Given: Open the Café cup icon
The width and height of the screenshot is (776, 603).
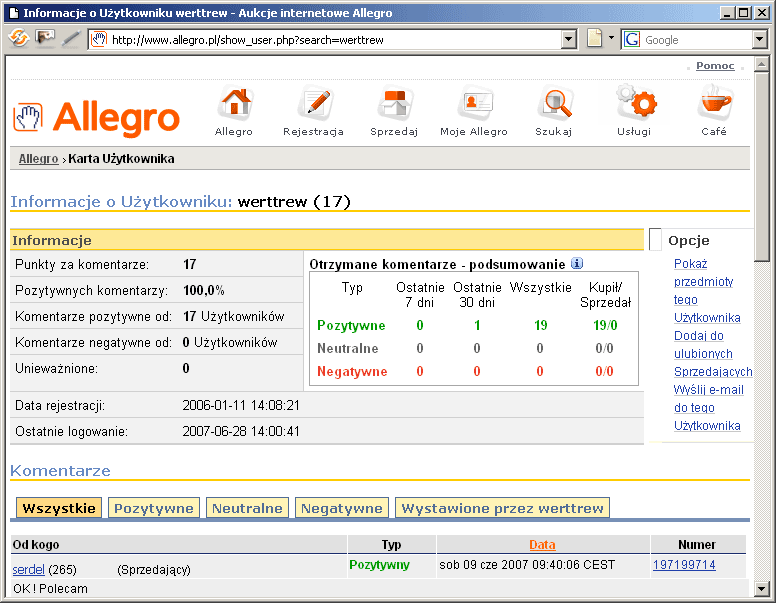Looking at the screenshot, I should (715, 102).
